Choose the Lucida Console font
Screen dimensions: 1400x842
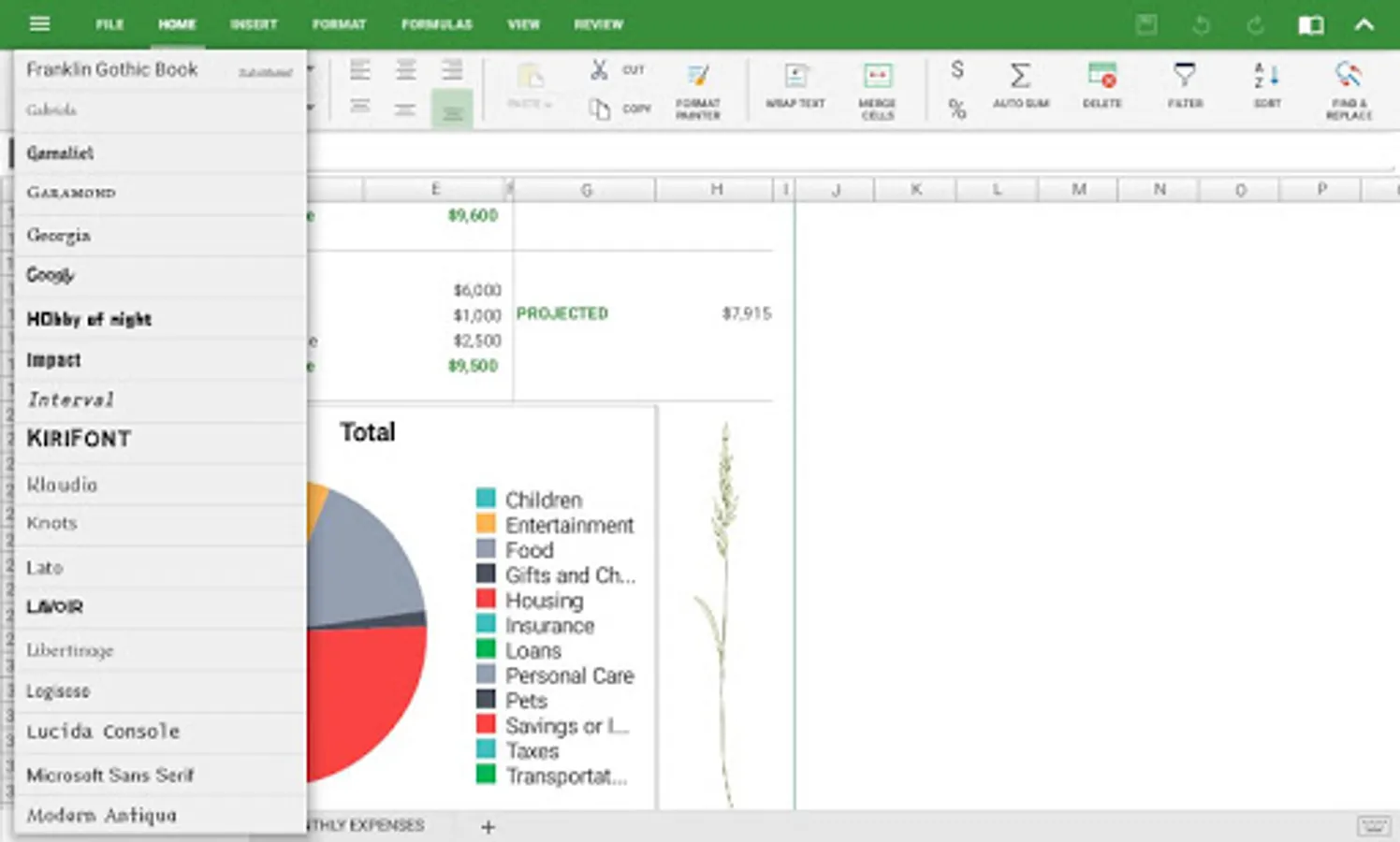point(160,732)
